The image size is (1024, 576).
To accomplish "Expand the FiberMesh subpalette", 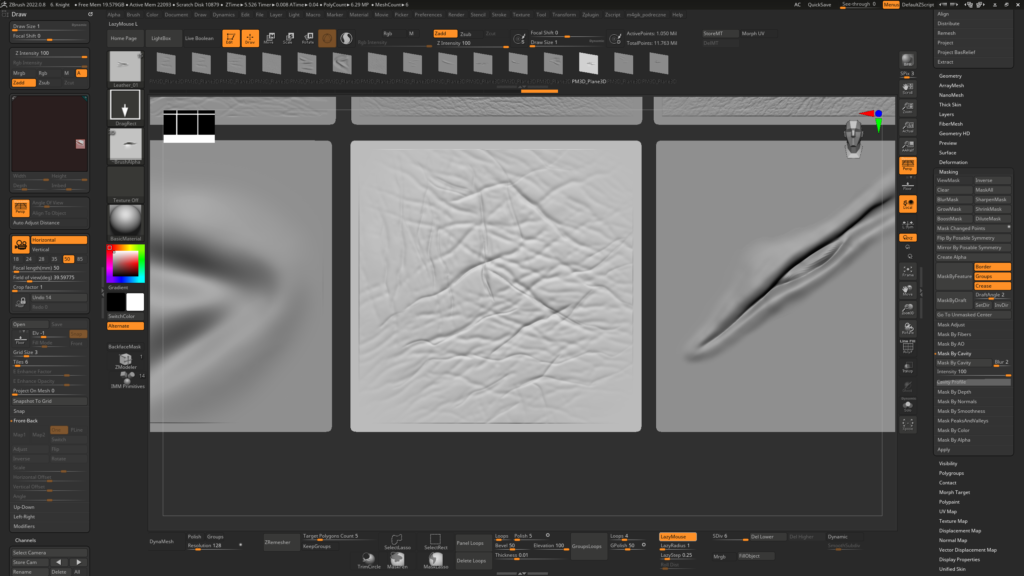I will (x=951, y=124).
